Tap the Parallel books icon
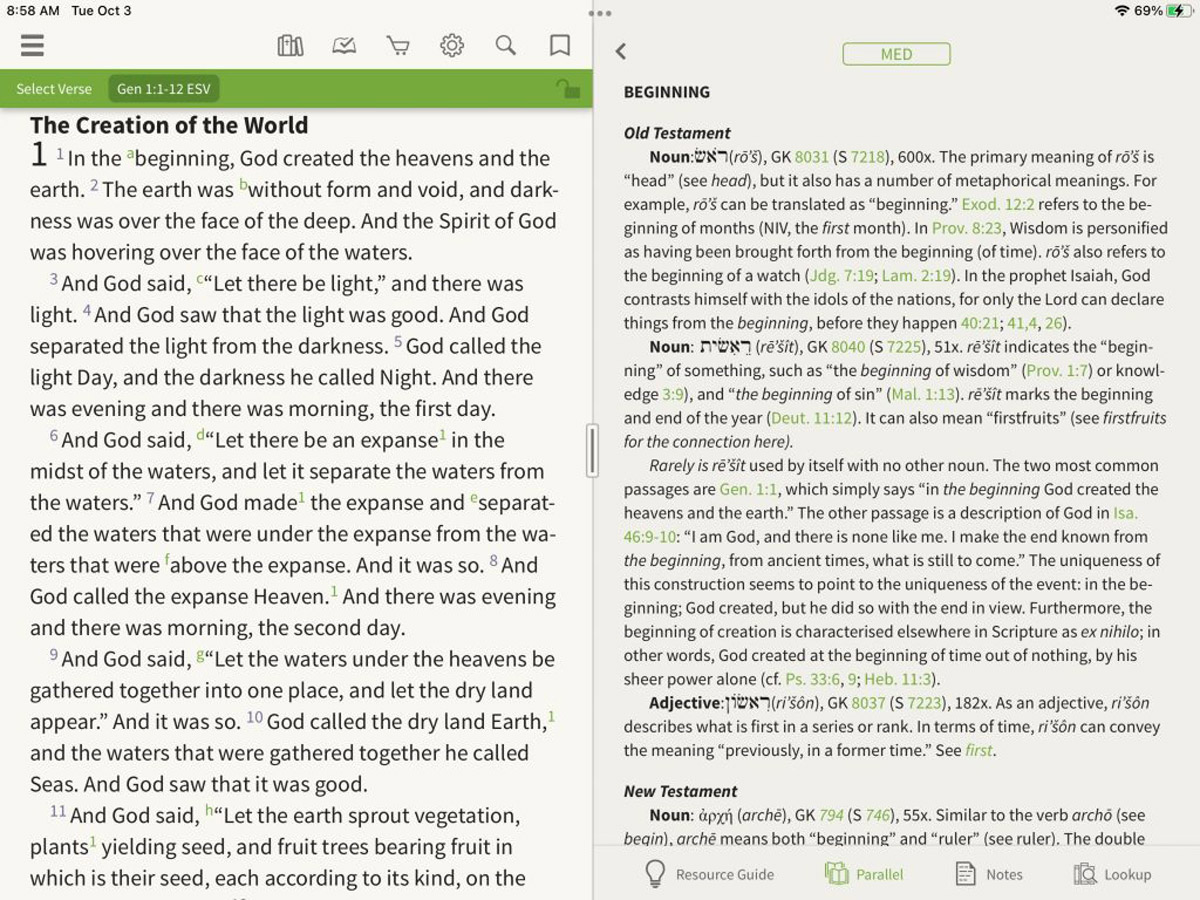1200x900 pixels. point(836,874)
